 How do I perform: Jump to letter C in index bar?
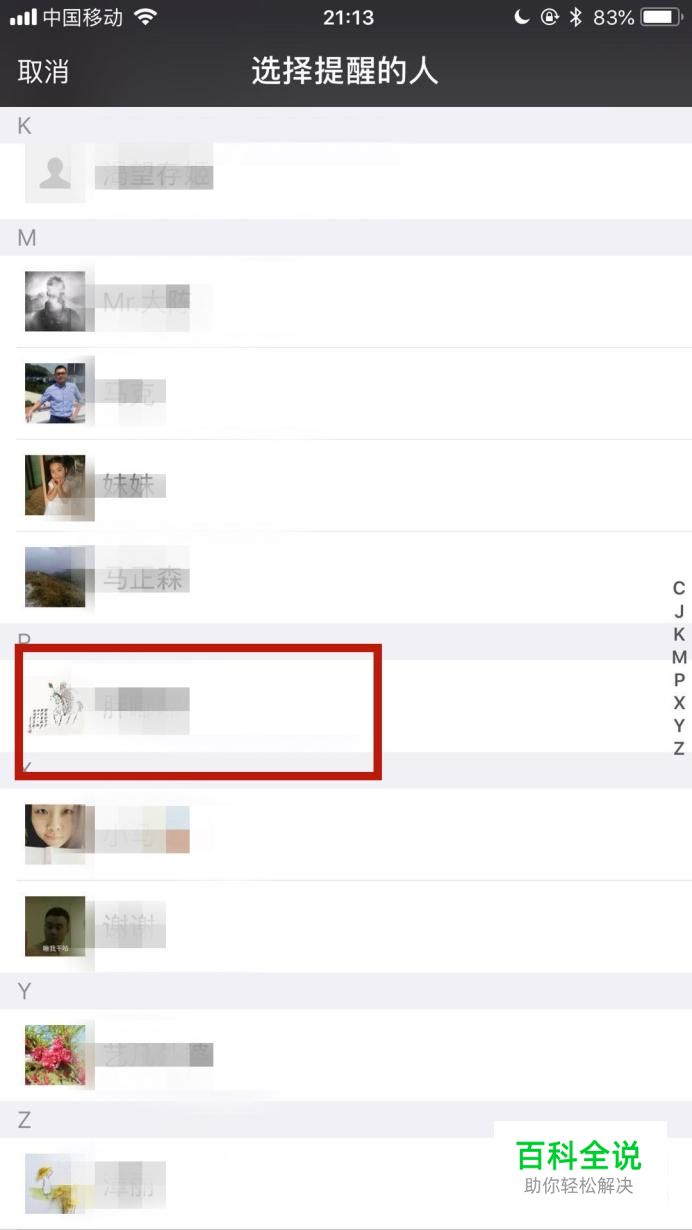679,588
